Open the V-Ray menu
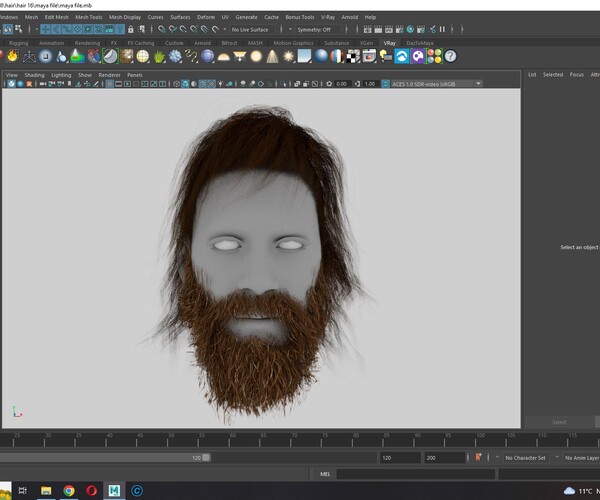The image size is (600, 500). 328,17
